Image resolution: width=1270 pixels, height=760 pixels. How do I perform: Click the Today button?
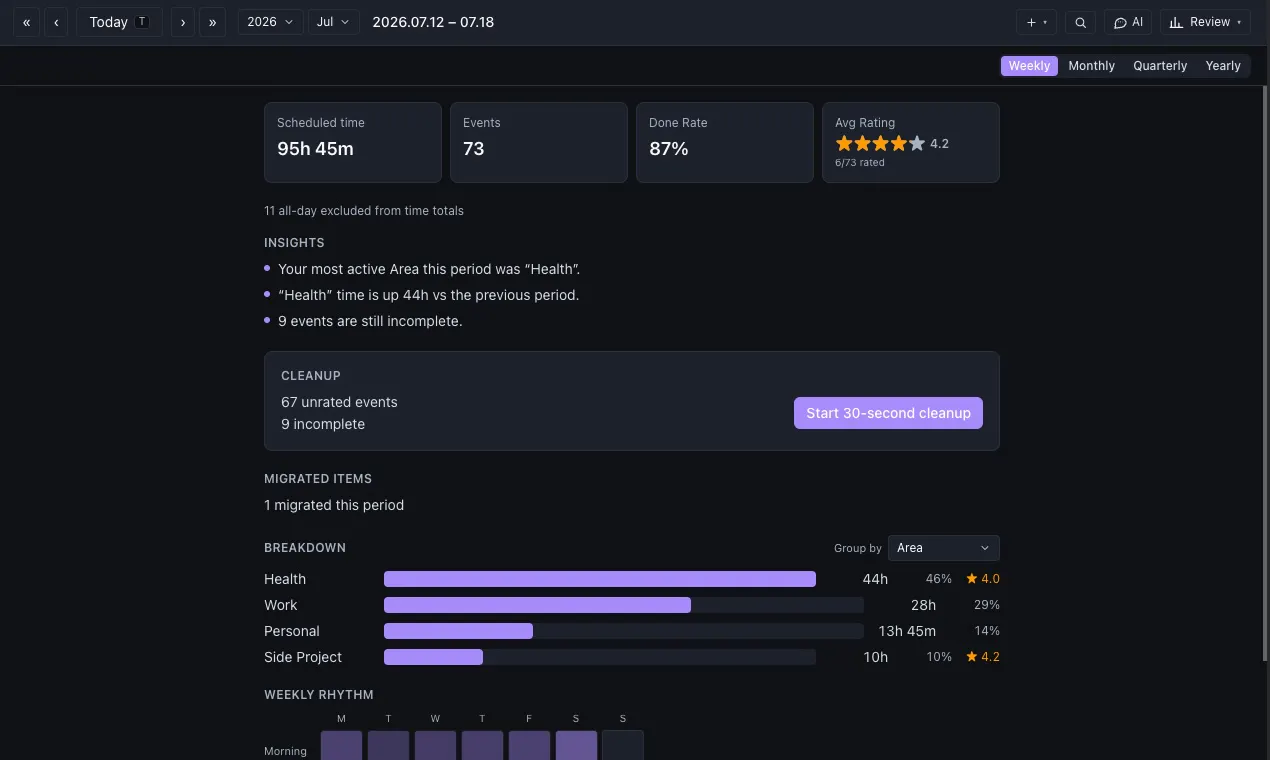click(119, 22)
